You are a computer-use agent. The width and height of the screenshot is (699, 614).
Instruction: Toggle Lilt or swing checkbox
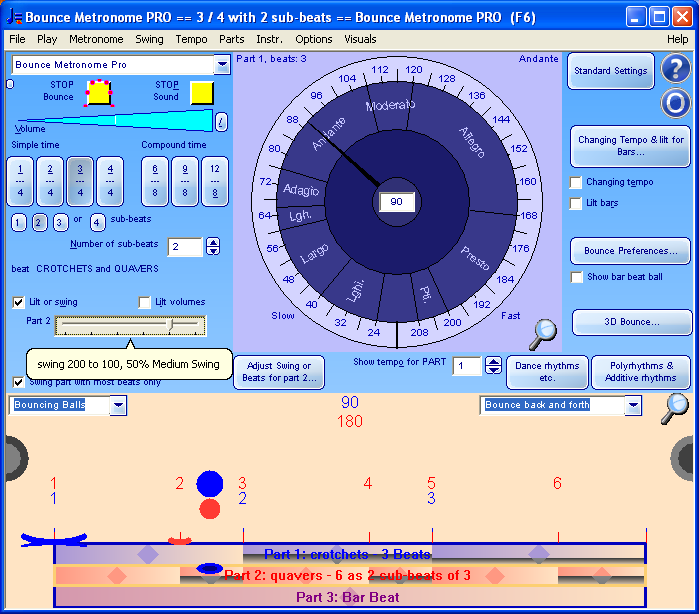pos(18,302)
